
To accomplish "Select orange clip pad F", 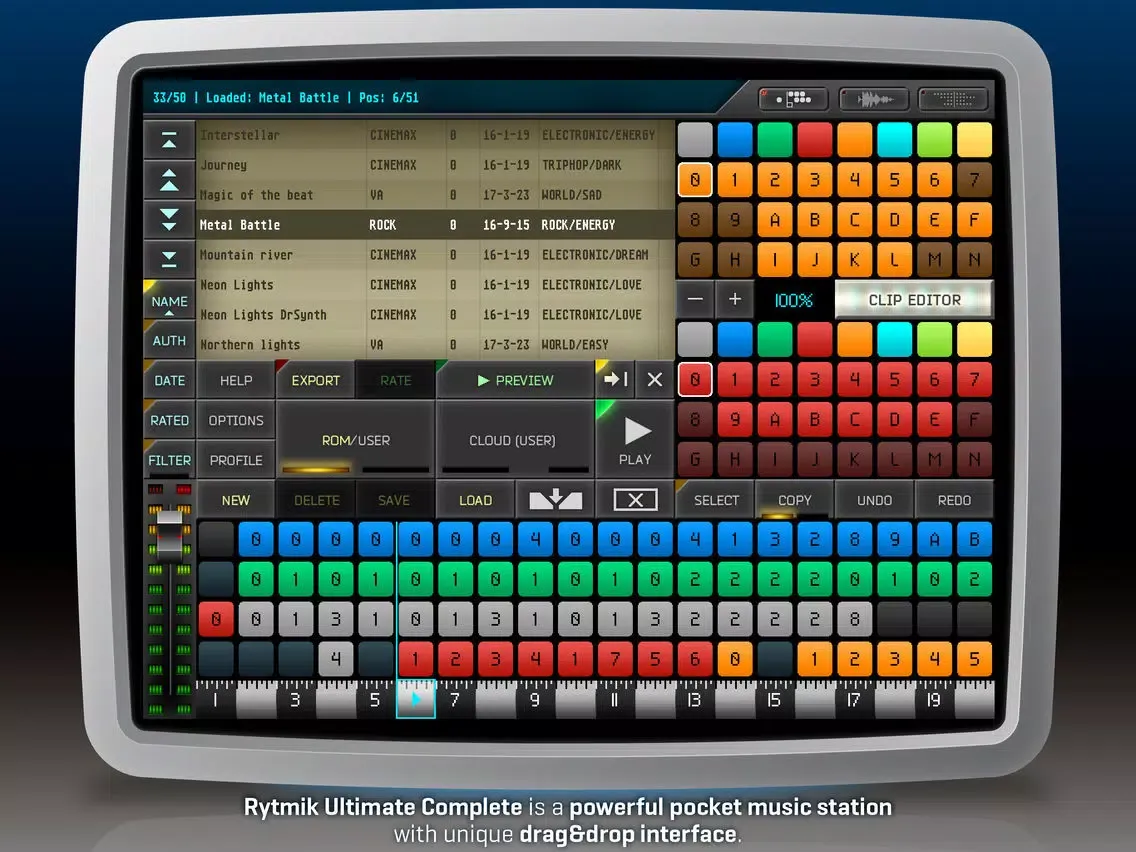I will coord(974,220).
